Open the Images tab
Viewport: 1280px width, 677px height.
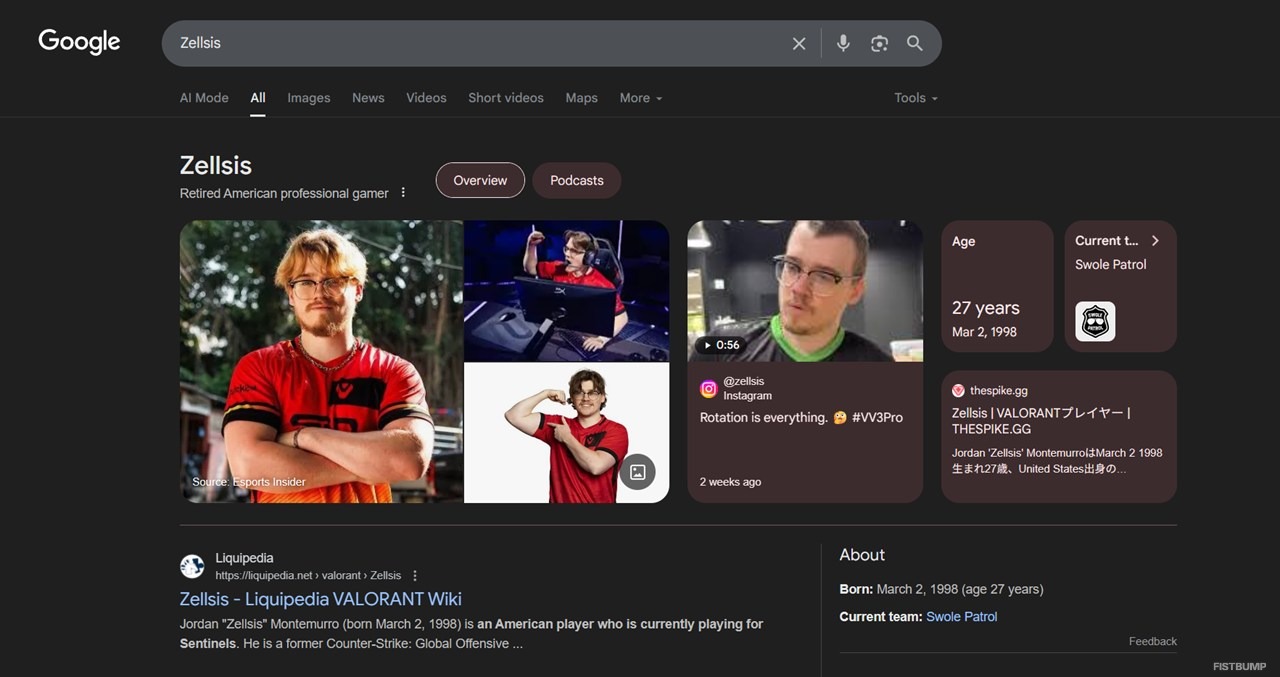(x=309, y=98)
